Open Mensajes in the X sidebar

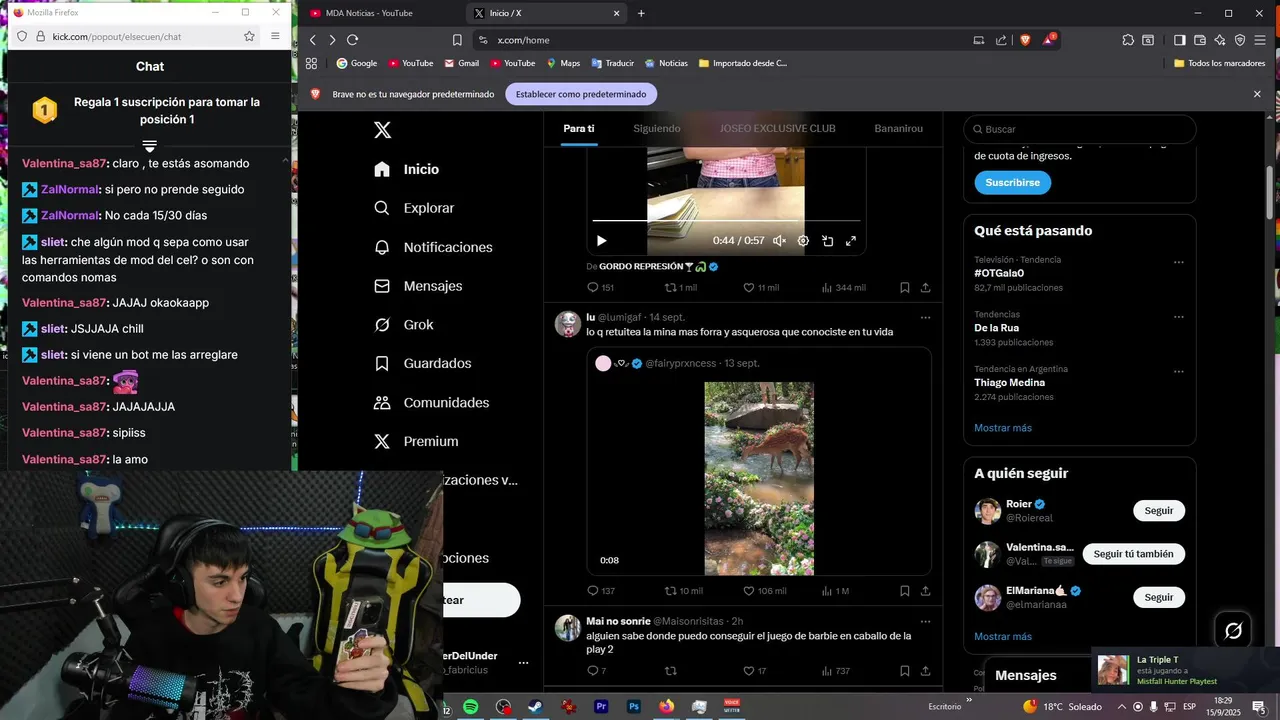[x=418, y=286]
